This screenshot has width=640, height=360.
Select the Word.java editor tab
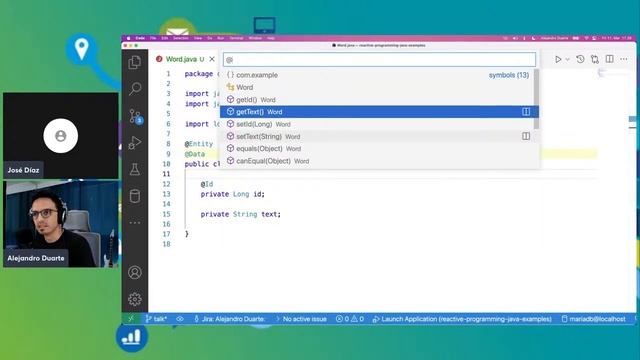(184, 59)
